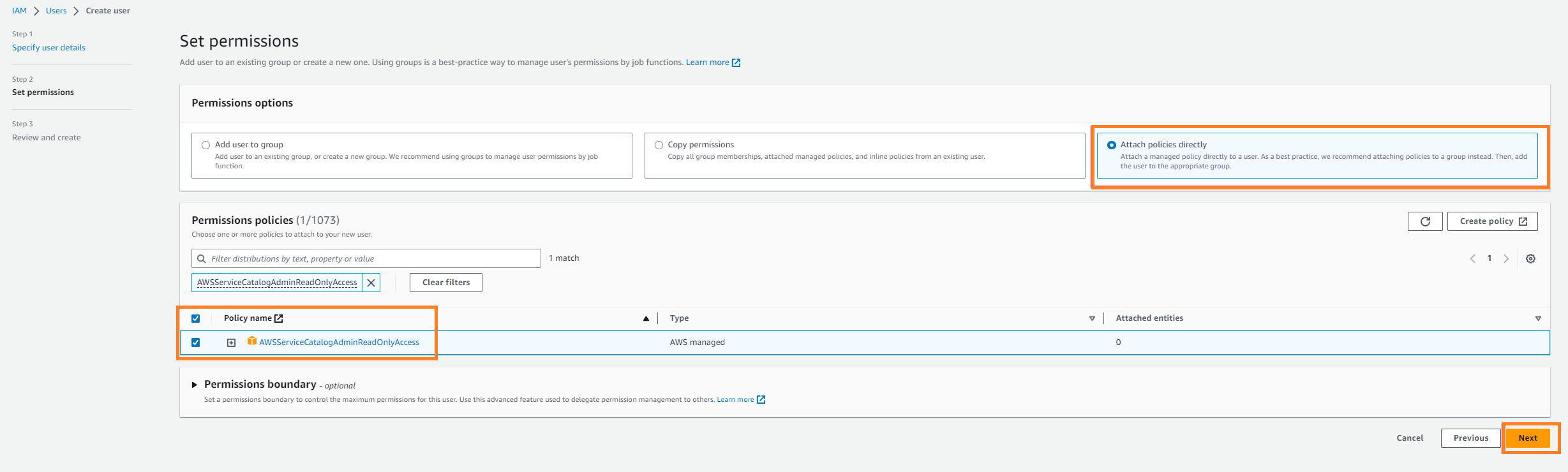
Task: Click breadcrumb chevron between IAM and Users
Action: 36,11
